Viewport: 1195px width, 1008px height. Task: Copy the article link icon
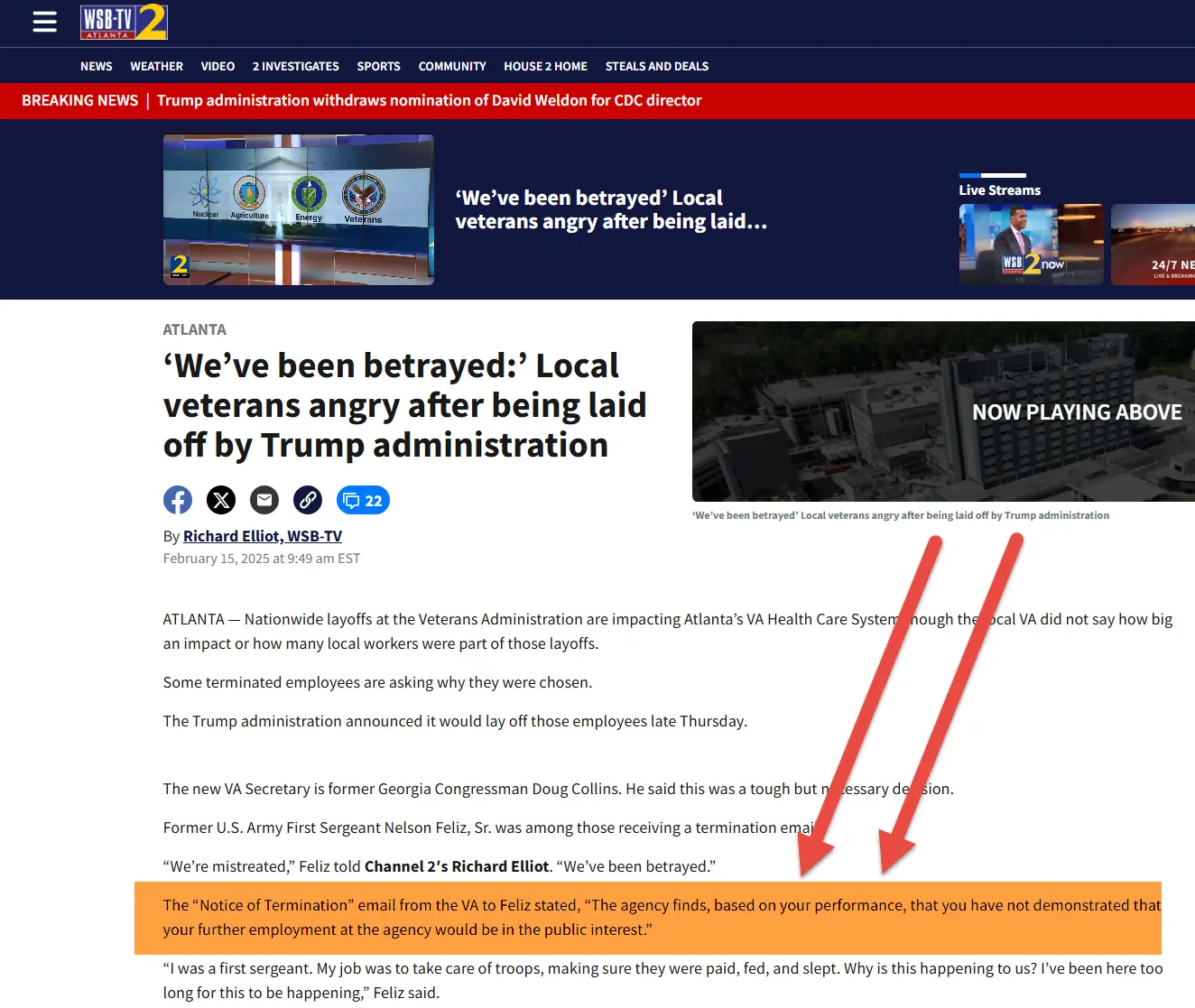point(308,500)
